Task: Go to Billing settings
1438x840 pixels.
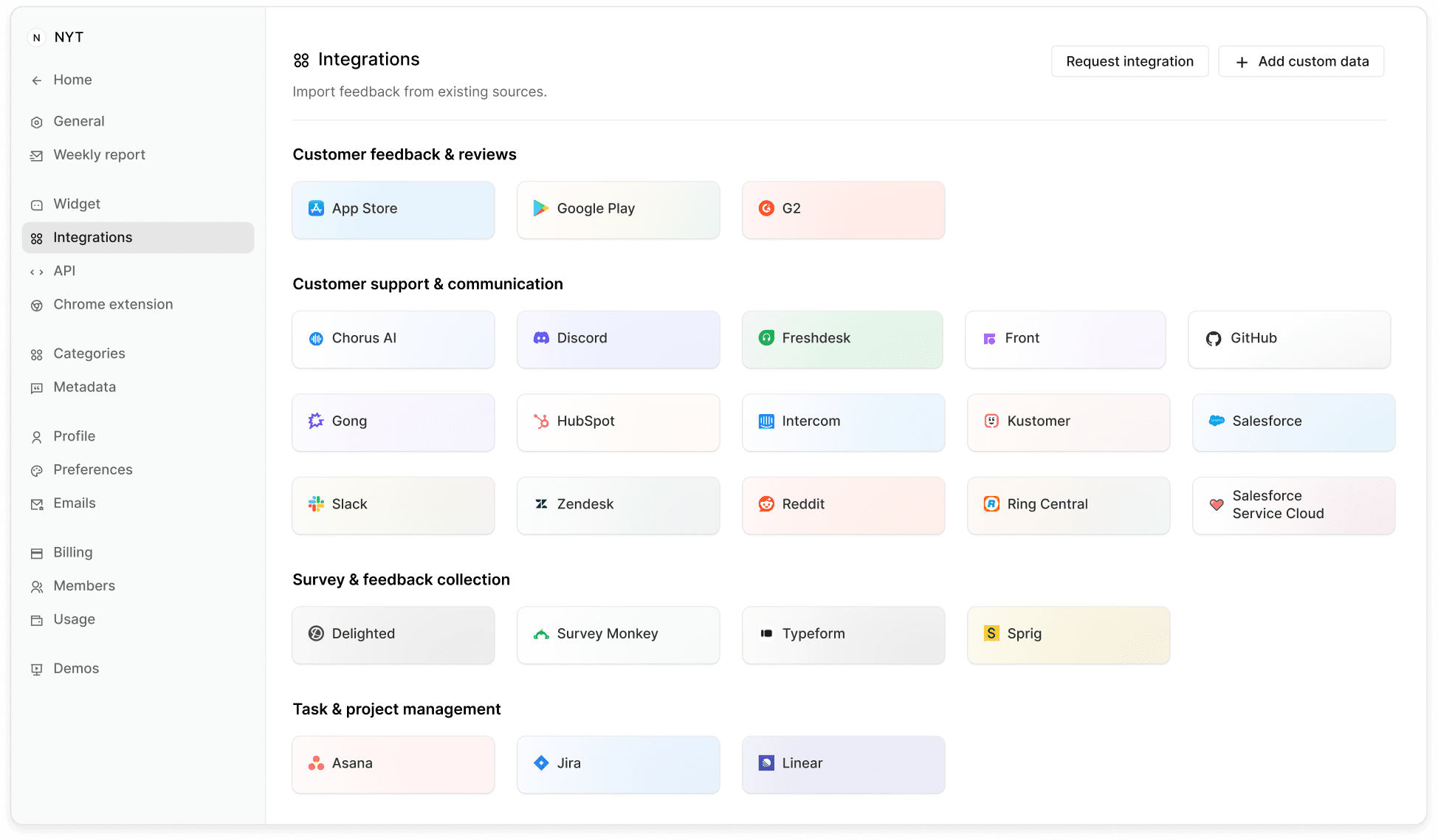Action: click(72, 552)
